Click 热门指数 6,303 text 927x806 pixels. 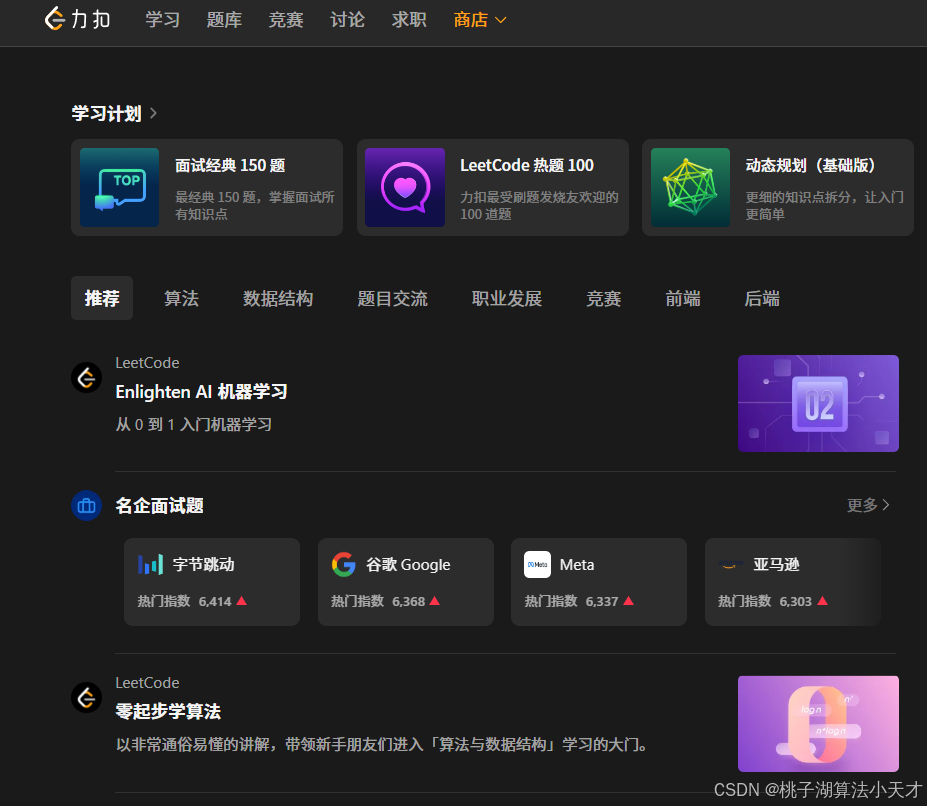tap(765, 601)
